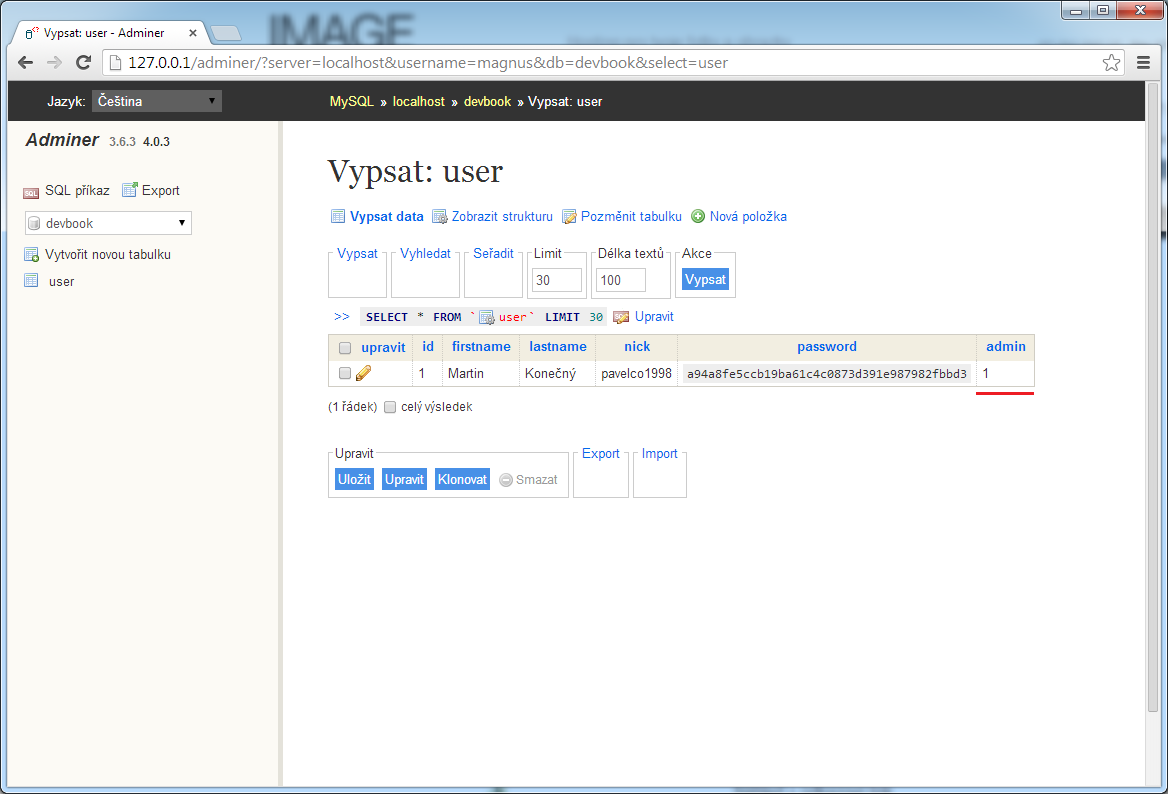Expand the SQL command with the >> arrows

click(341, 316)
